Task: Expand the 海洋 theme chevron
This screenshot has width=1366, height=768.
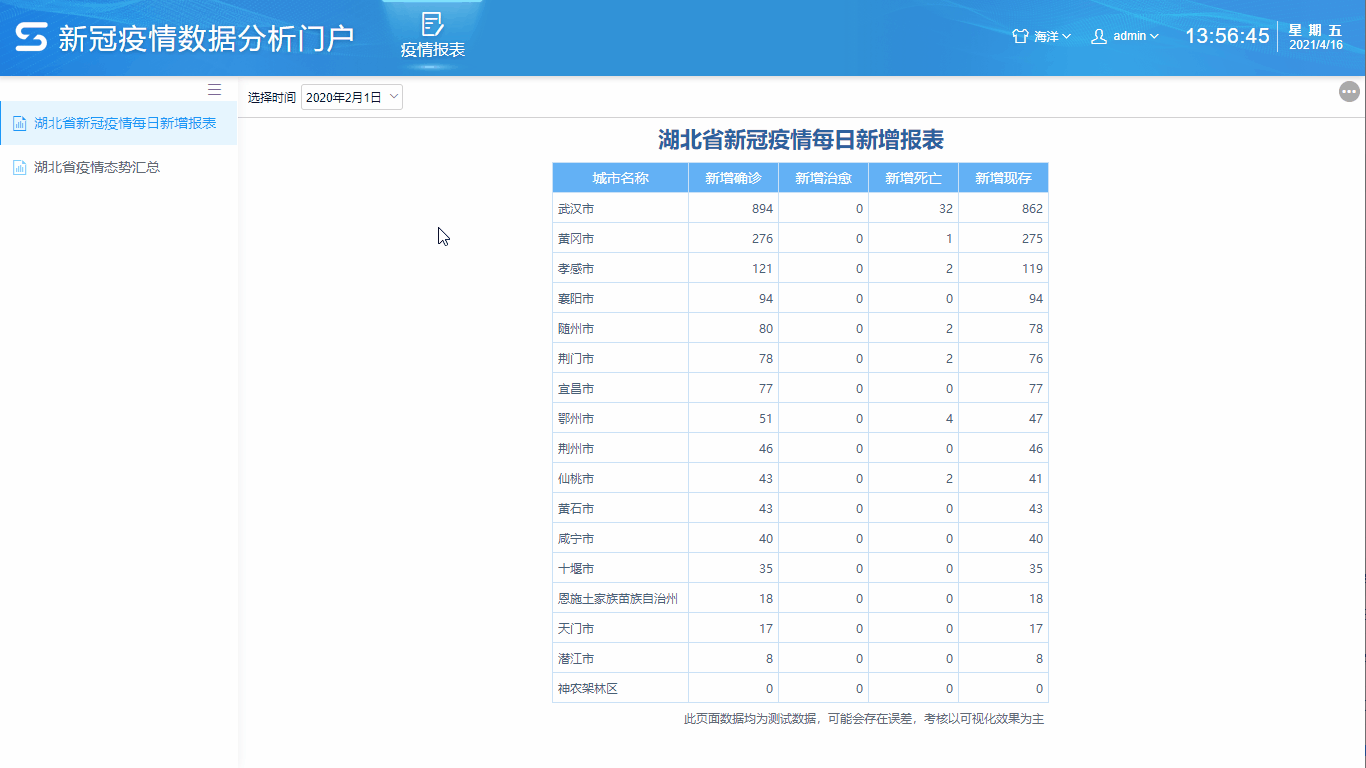Action: 1068,36
